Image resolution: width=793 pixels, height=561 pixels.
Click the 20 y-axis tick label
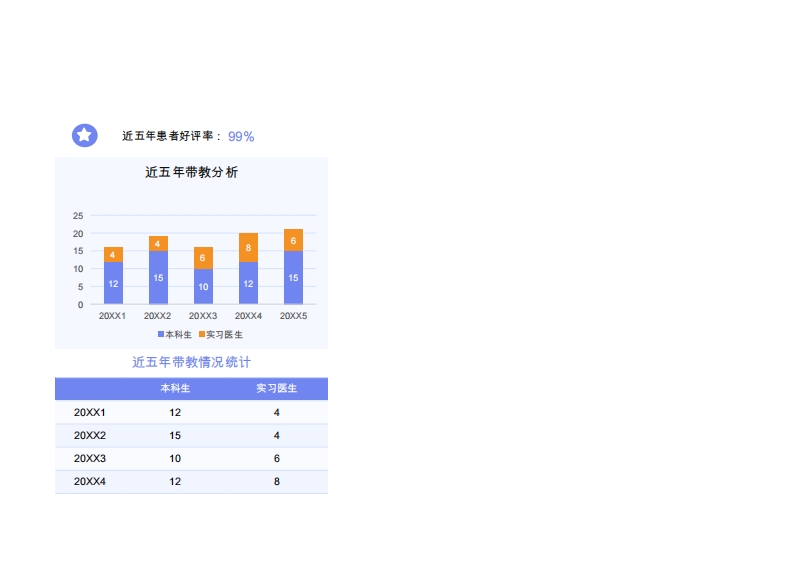click(x=78, y=234)
